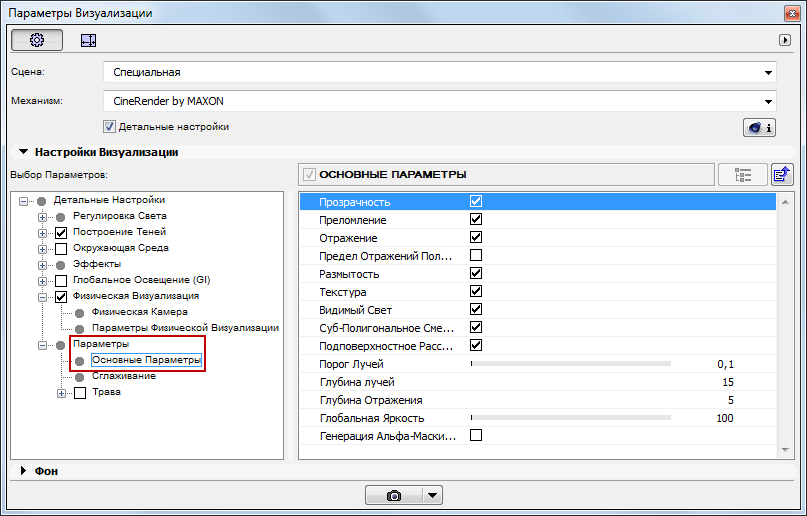Expand the Регулировка Света node
Screen dimensions: 807x516
pos(42,217)
